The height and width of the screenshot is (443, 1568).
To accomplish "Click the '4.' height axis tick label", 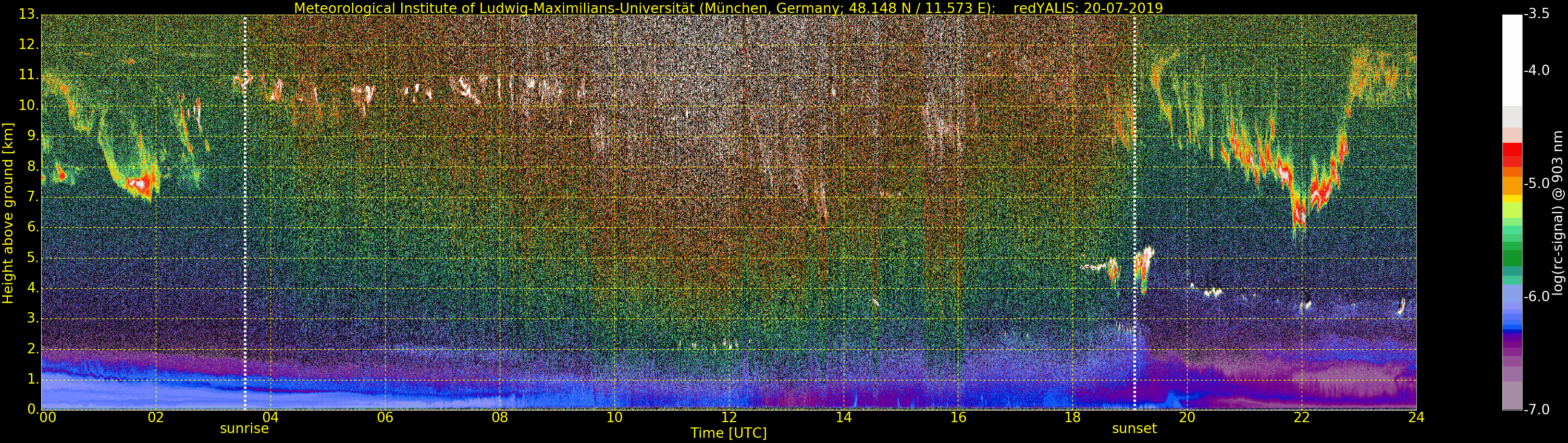I will (32, 288).
